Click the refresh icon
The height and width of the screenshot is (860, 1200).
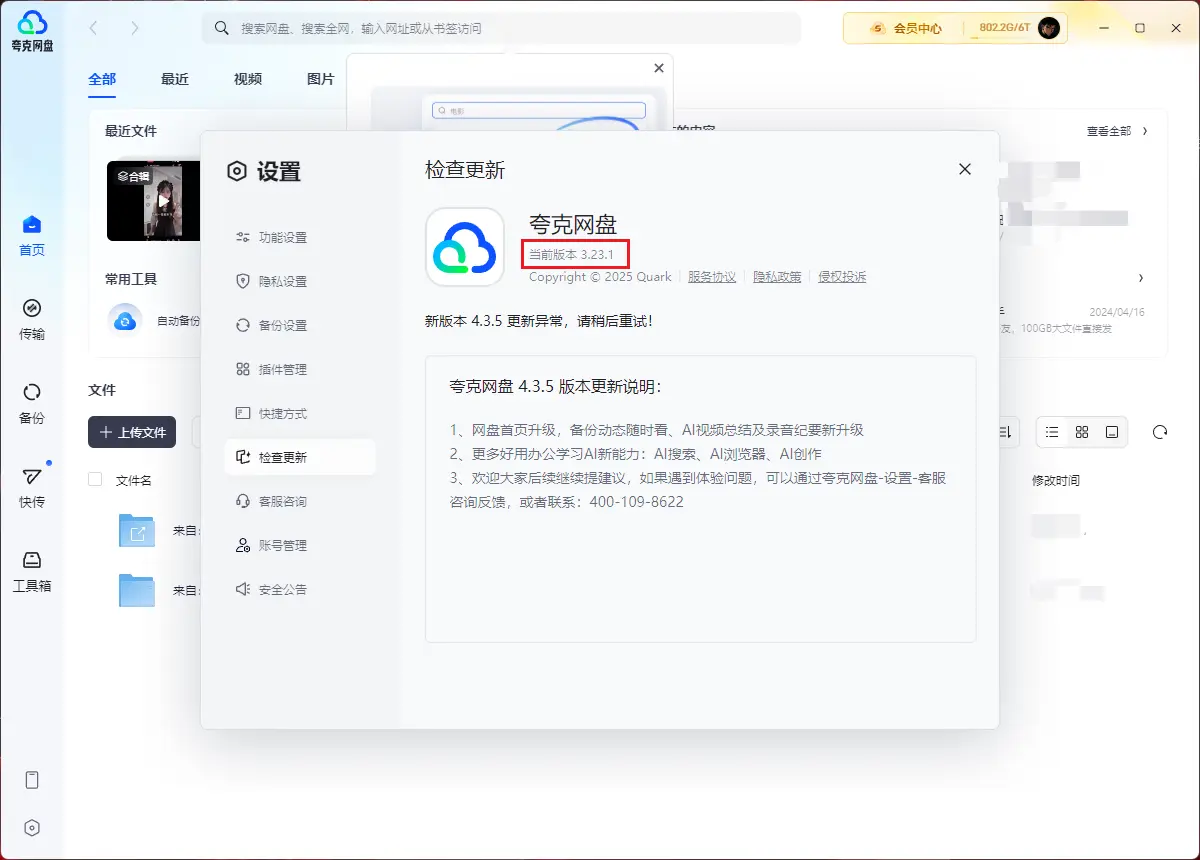[1160, 432]
